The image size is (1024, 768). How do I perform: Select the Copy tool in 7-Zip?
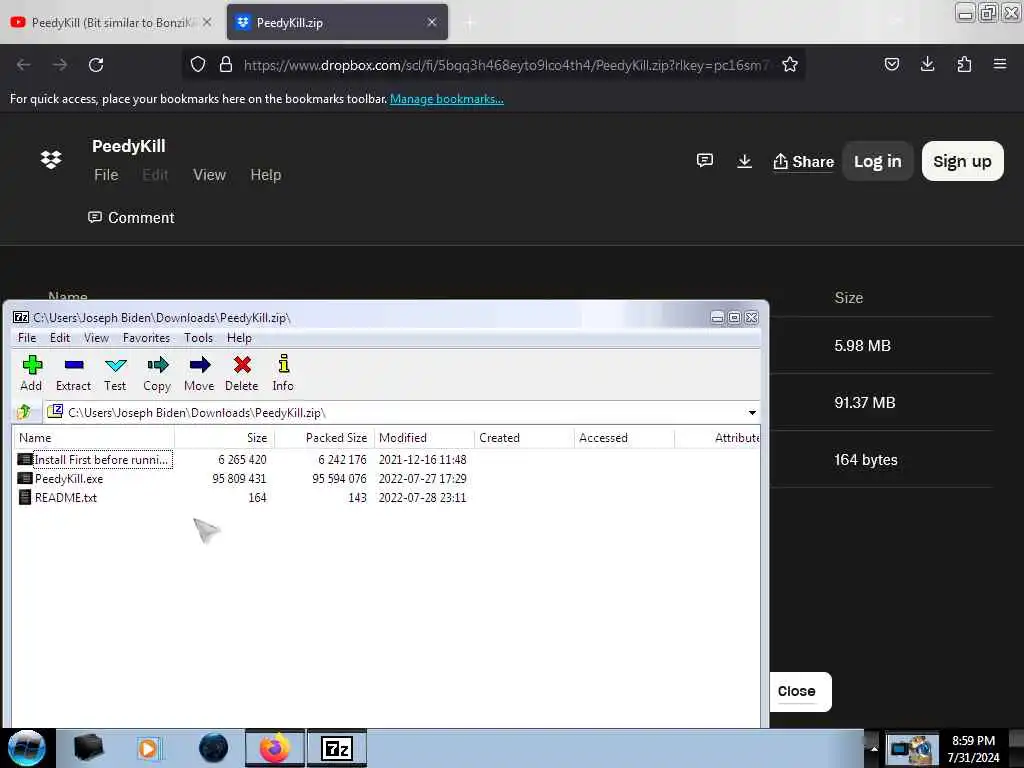157,373
